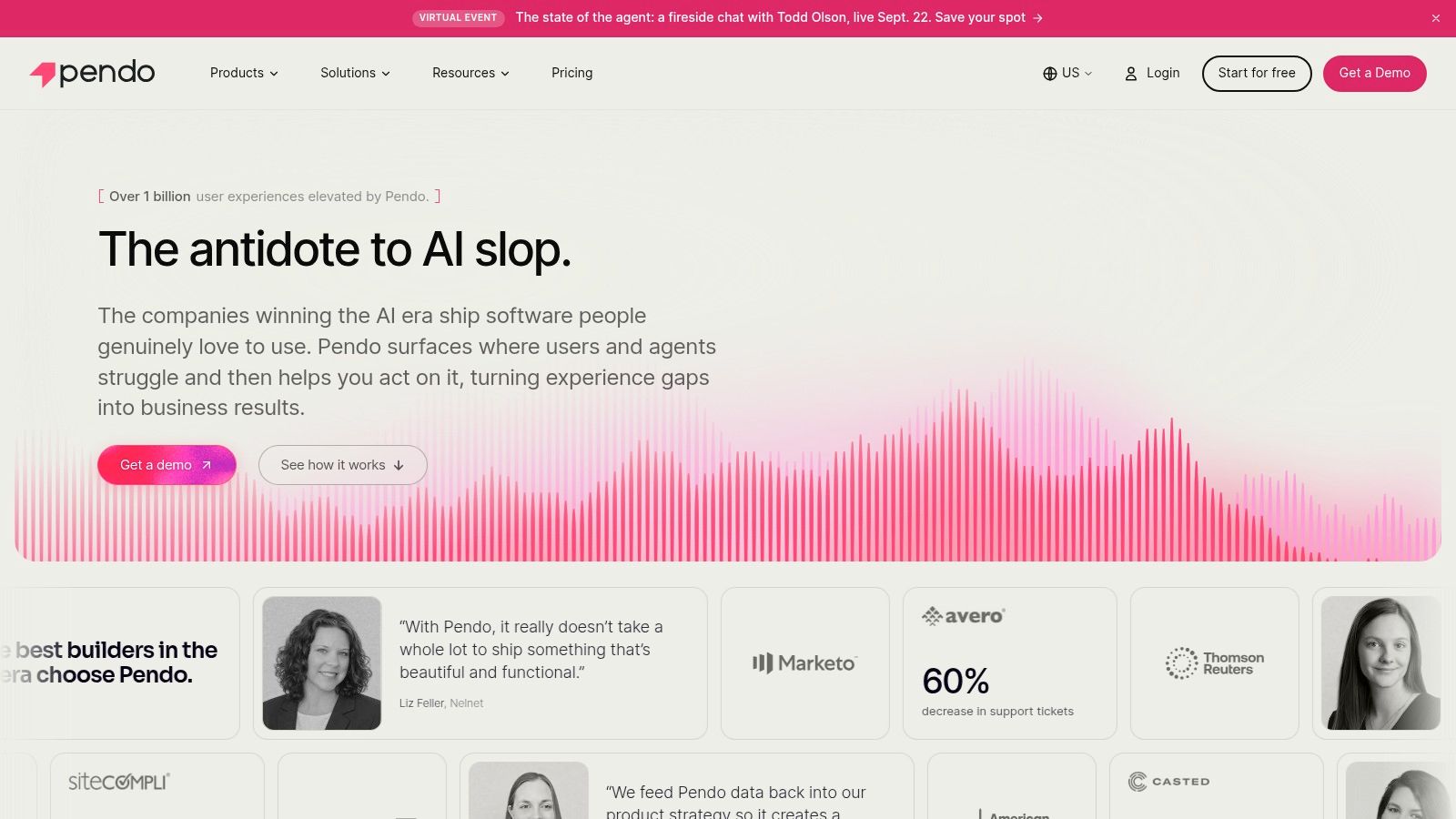
Task: Click the globe icon for region selection
Action: pos(1050,74)
